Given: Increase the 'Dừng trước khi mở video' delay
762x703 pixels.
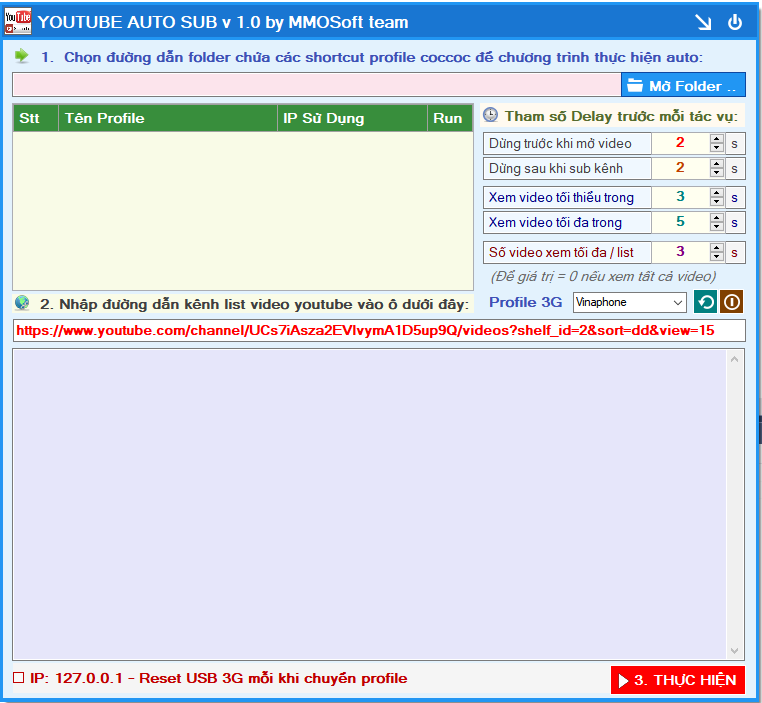Looking at the screenshot, I should 716,139.
